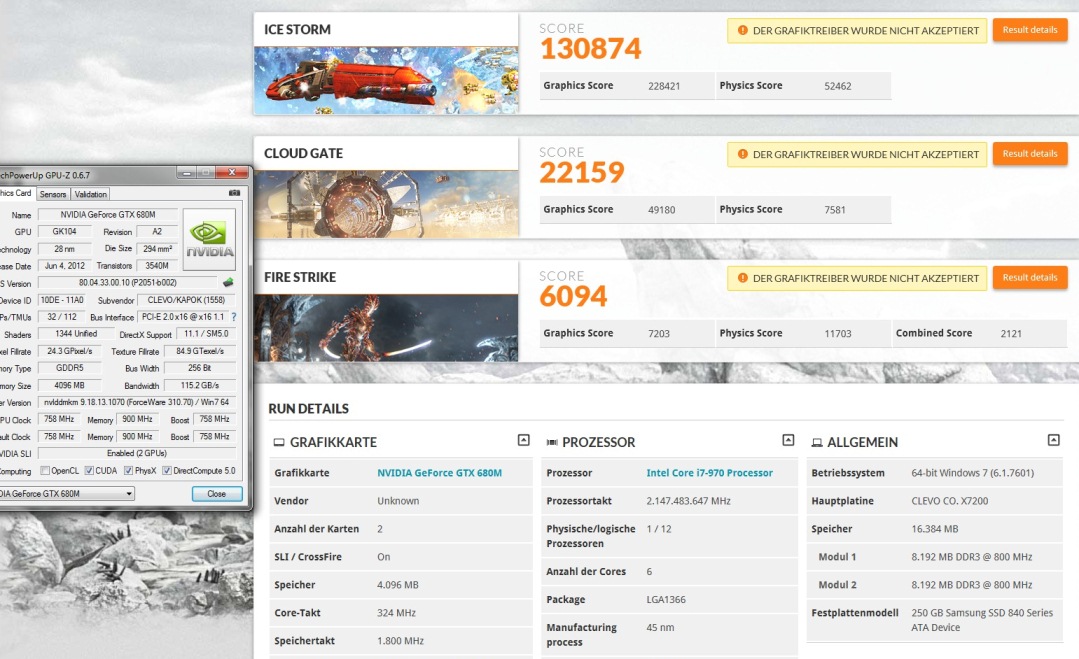Screen dimensions: 1079x659
Task: Open Result details for Ice Storm
Action: [1029, 30]
